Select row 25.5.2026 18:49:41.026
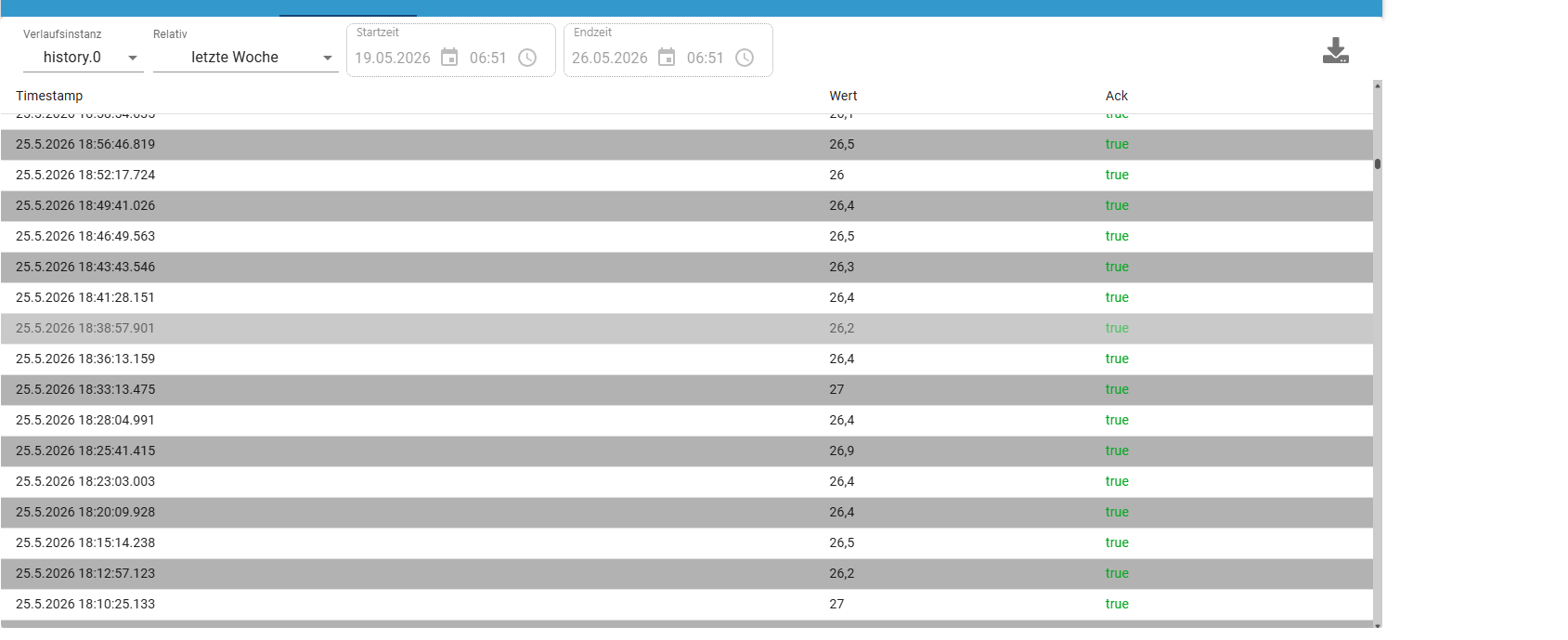 click(687, 205)
